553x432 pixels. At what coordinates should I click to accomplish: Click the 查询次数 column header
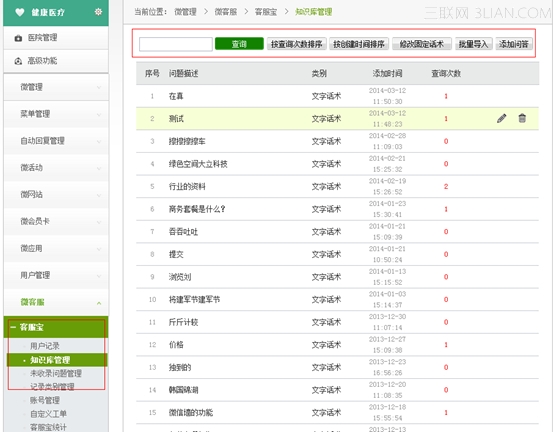click(446, 73)
